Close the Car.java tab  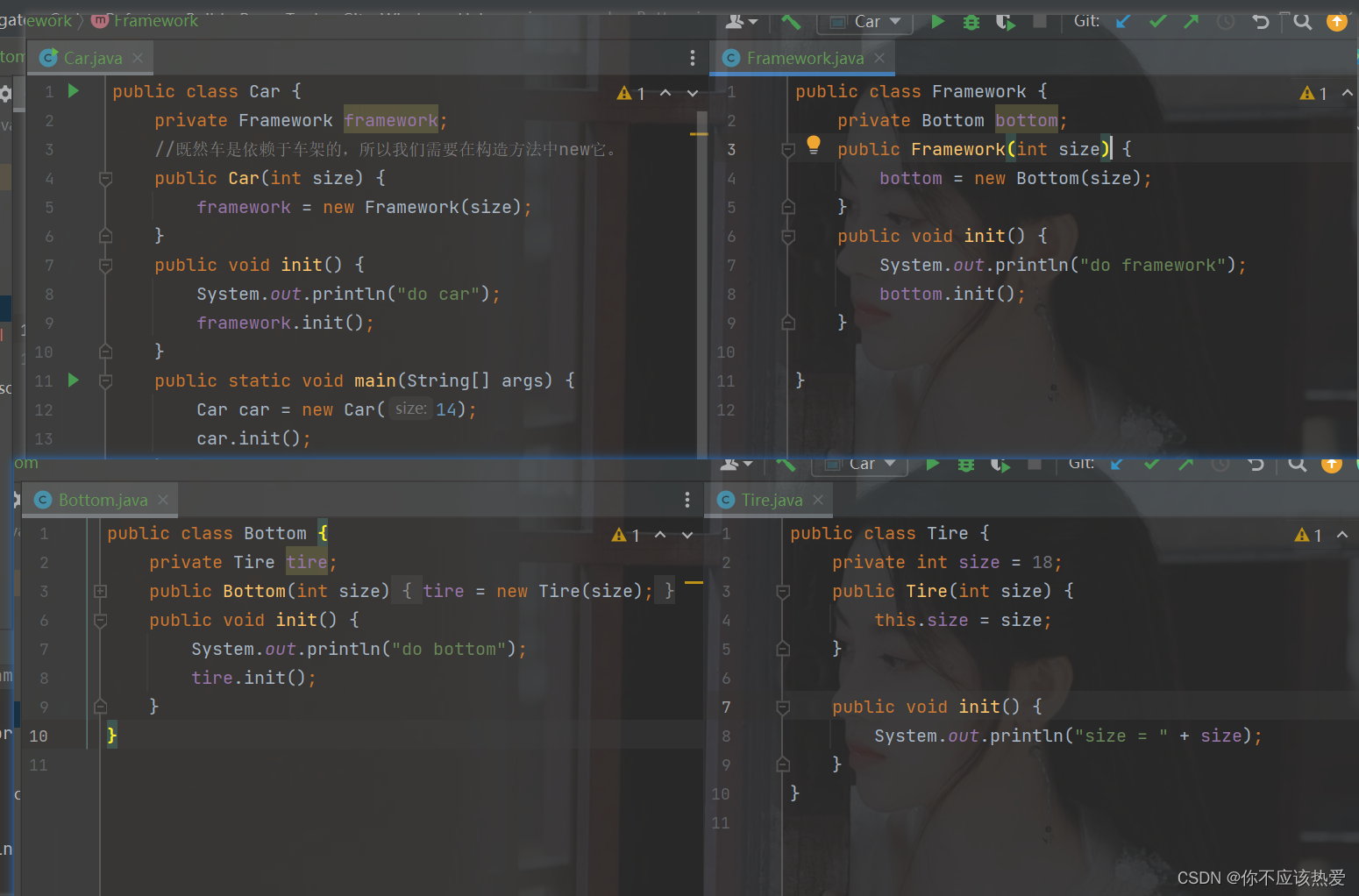coord(138,58)
